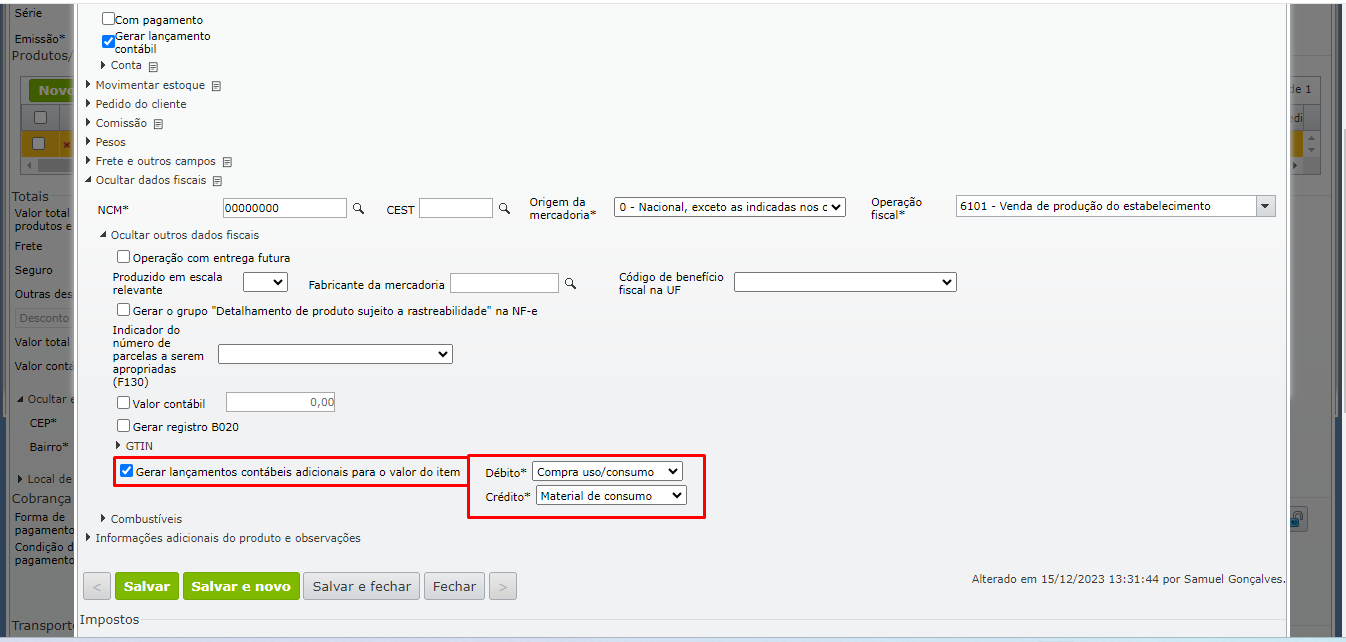The height and width of the screenshot is (642, 1346).
Task: Tick the header checkbox in the background product table
Action: point(41,118)
